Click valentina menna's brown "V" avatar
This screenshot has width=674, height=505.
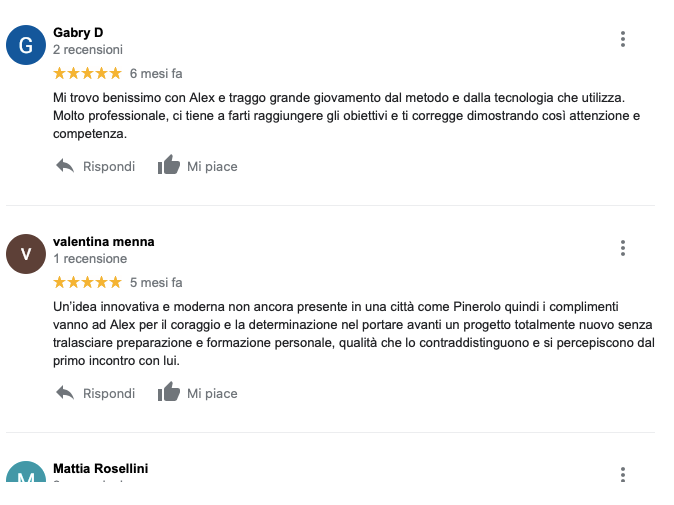click(x=26, y=253)
